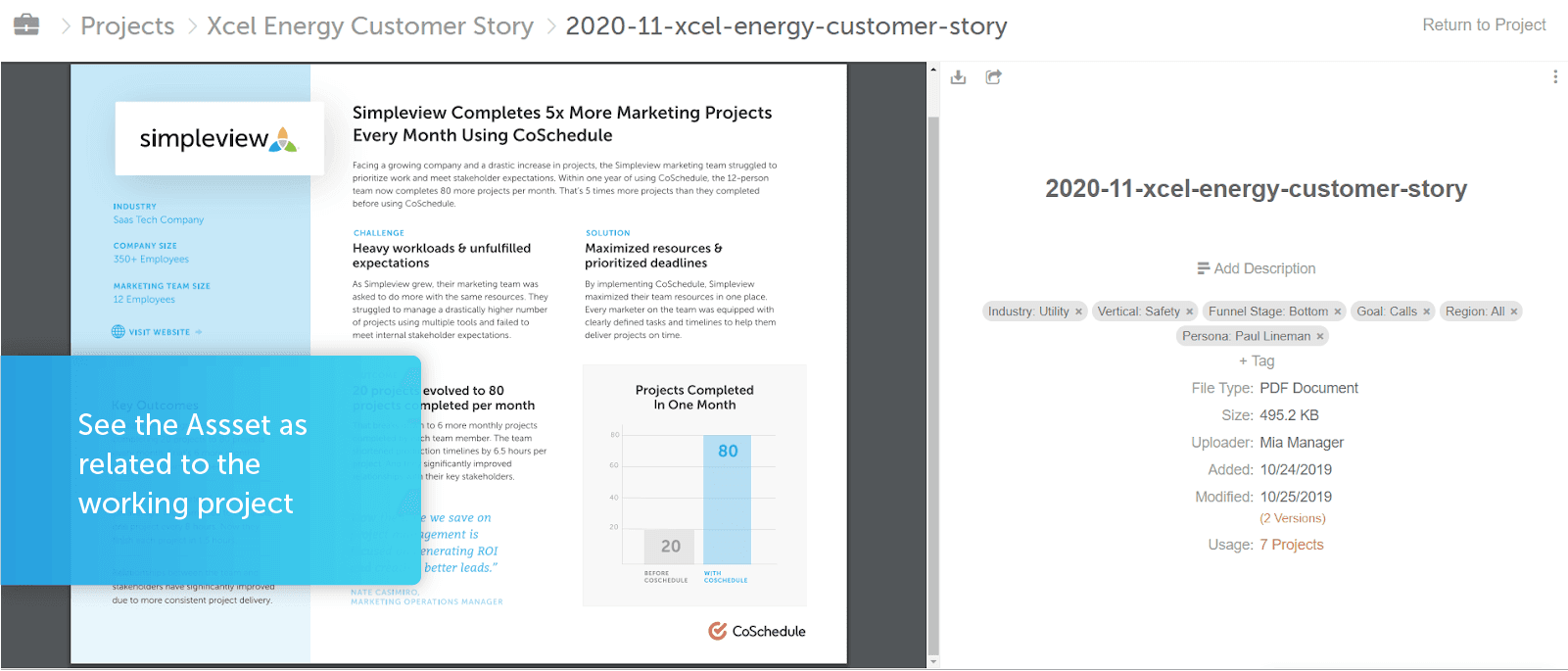Viewport: 1568px width, 671px height.
Task: Click the Projects Completed In One Month chart title
Action: 694,398
